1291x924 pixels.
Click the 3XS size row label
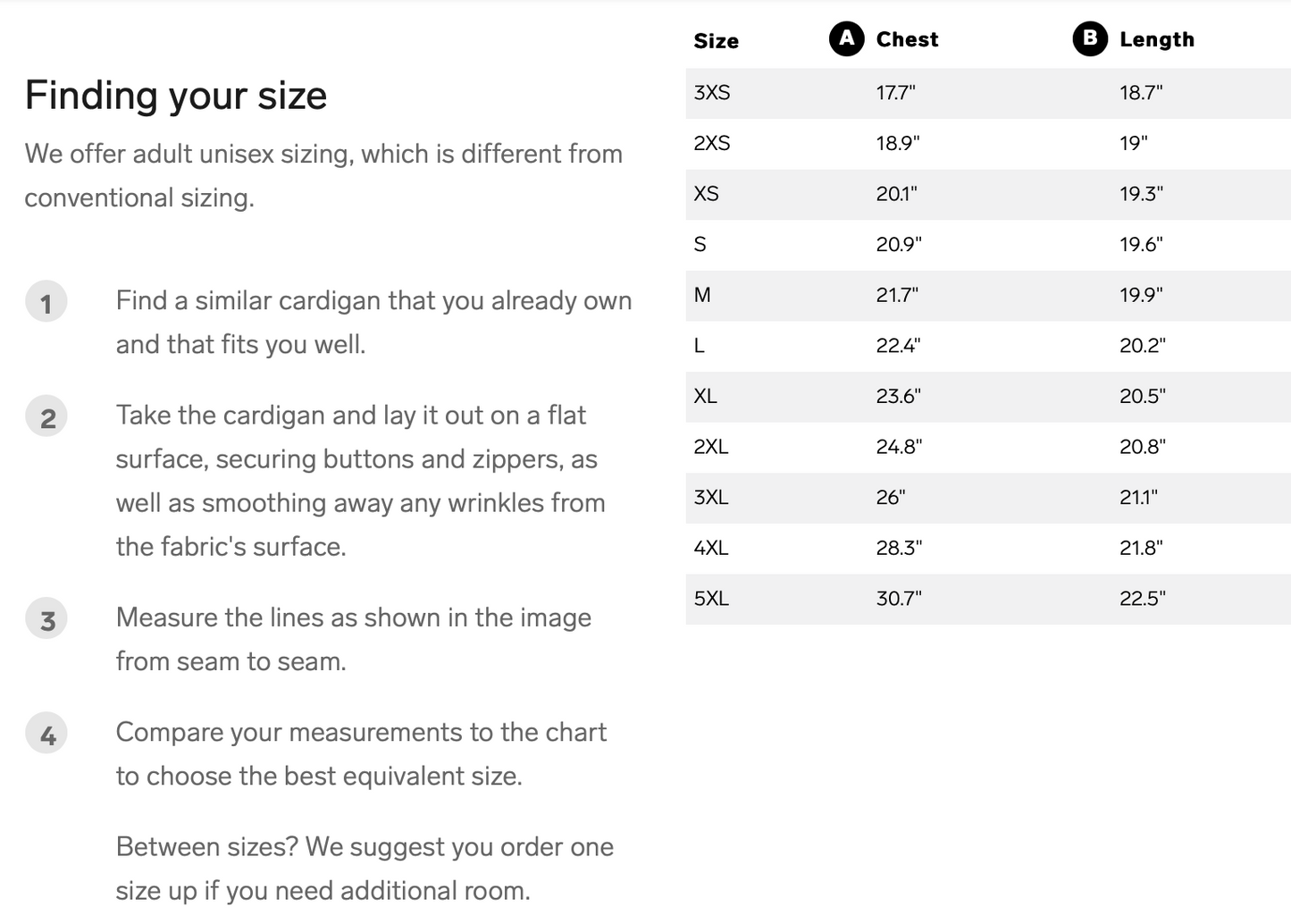coord(711,93)
